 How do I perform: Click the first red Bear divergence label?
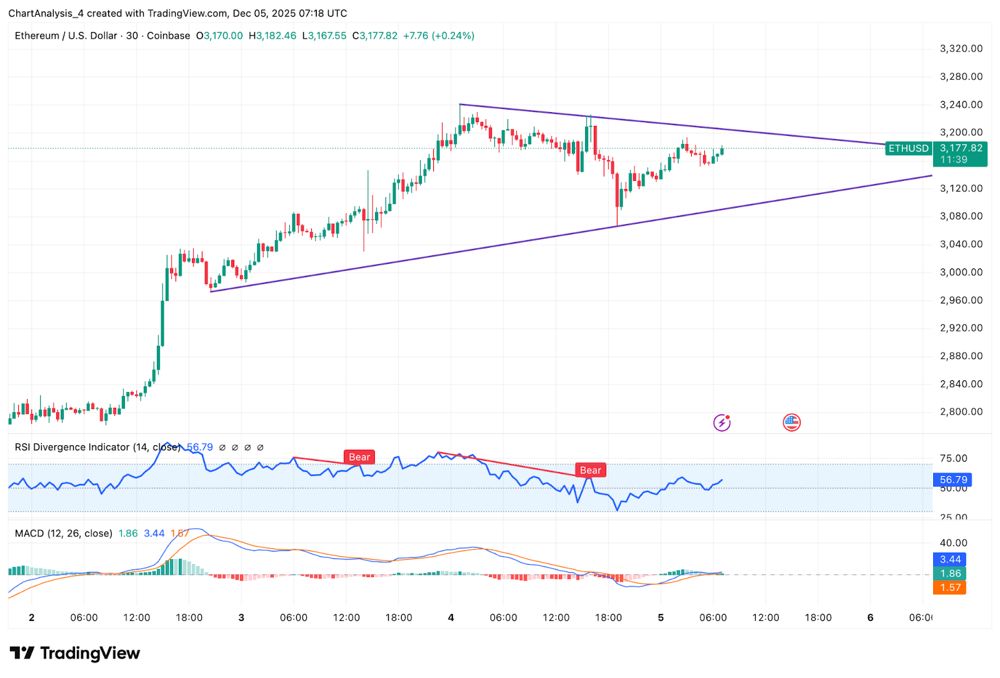359,457
